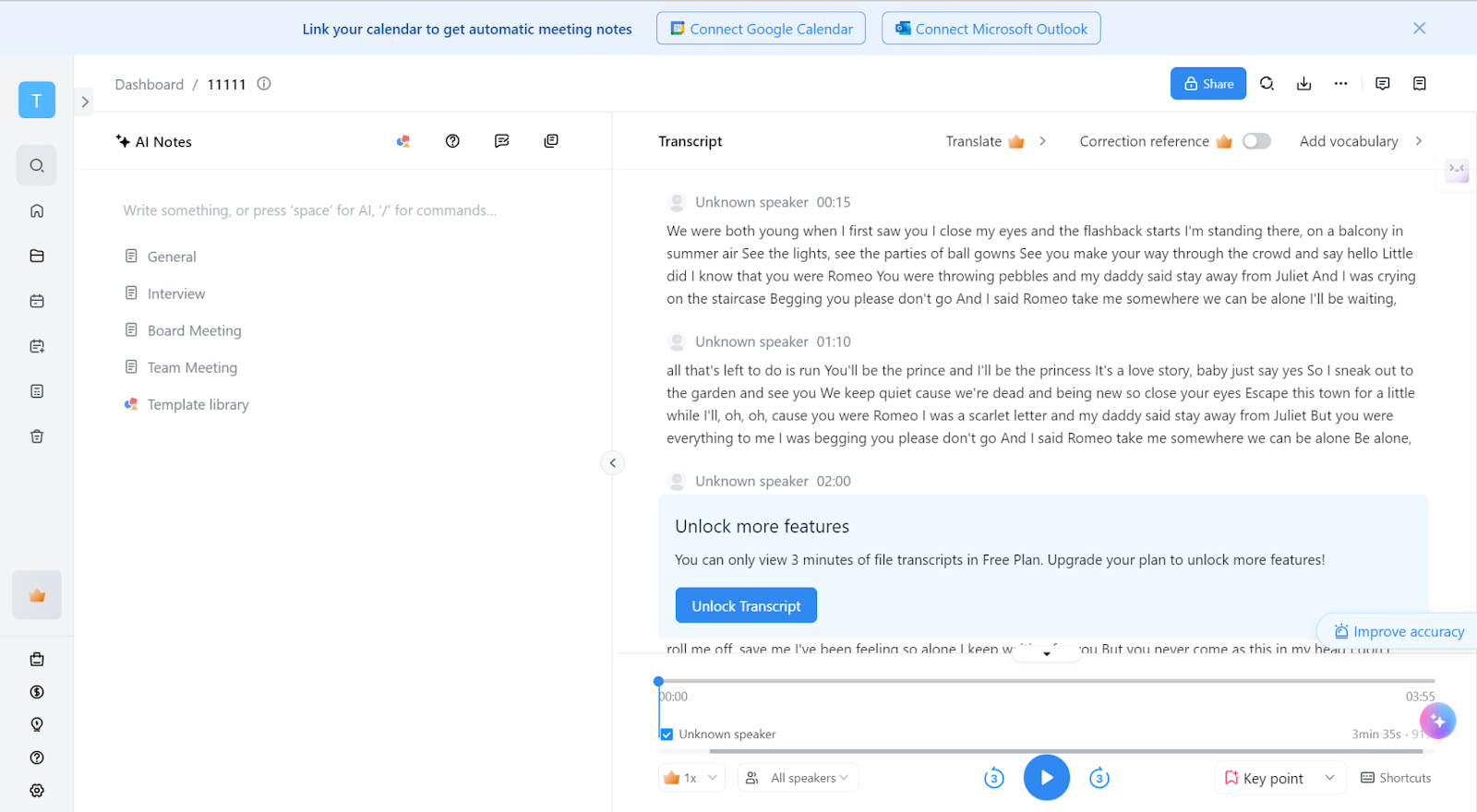
Task: Uncheck the Unknown speaker checkbox
Action: click(x=666, y=734)
